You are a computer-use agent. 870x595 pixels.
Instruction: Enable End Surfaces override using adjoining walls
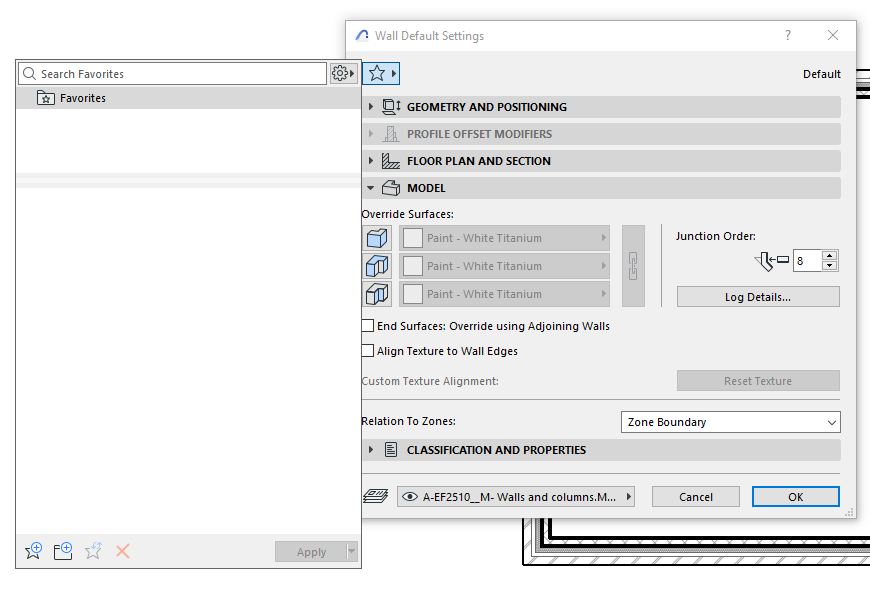point(368,326)
